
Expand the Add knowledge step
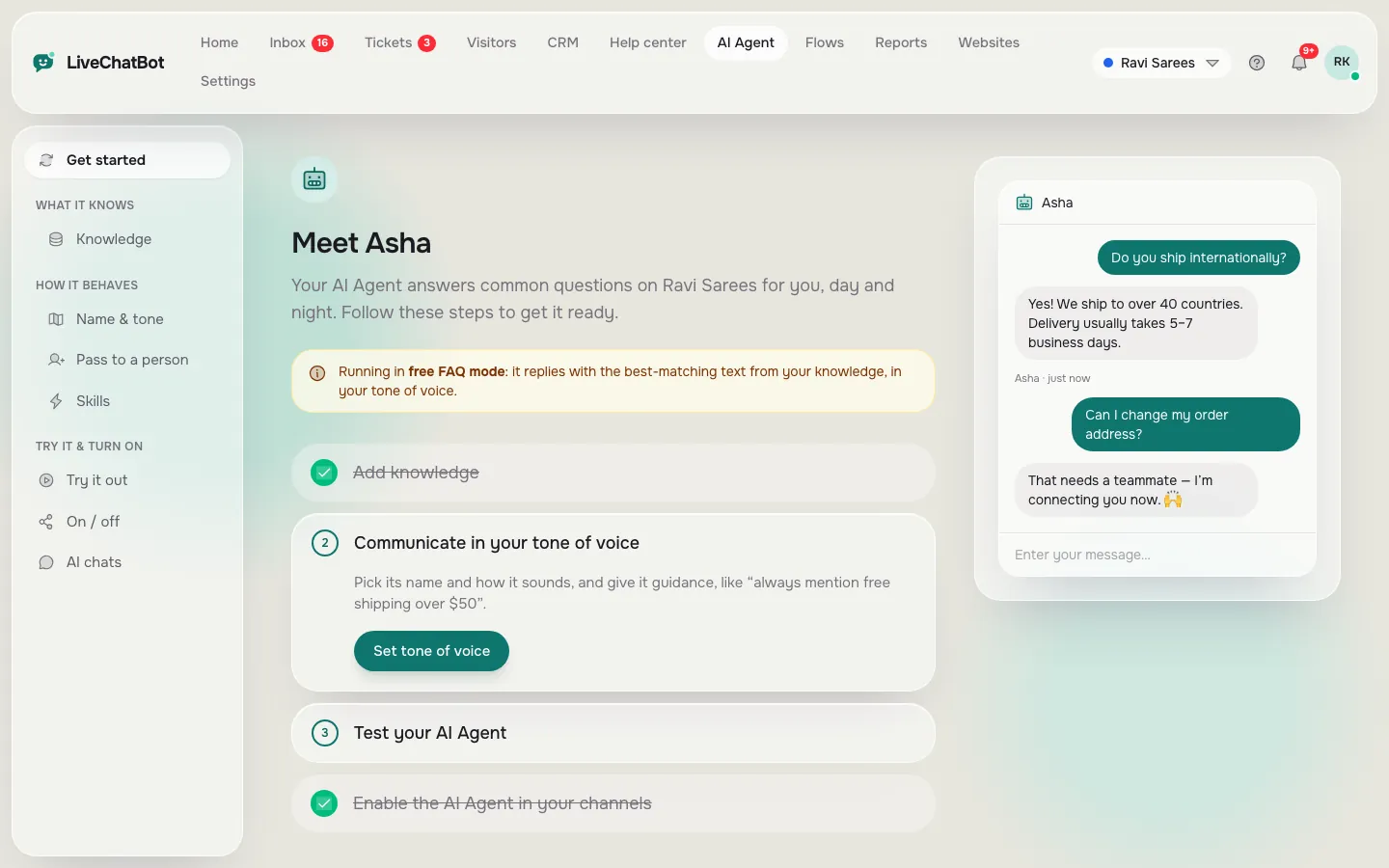tap(613, 473)
